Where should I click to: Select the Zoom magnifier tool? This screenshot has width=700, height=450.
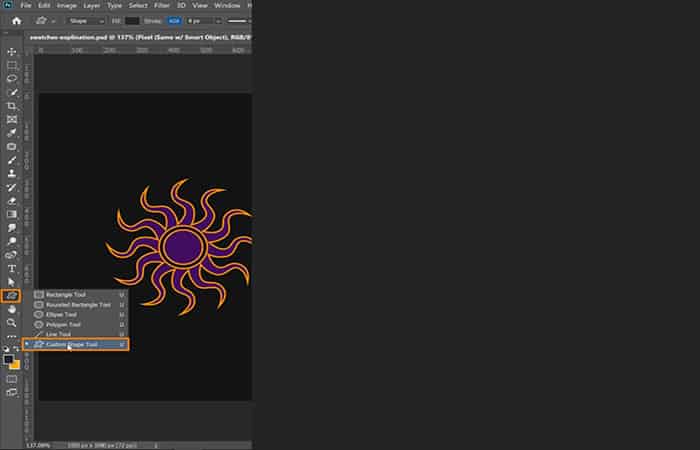pos(12,323)
